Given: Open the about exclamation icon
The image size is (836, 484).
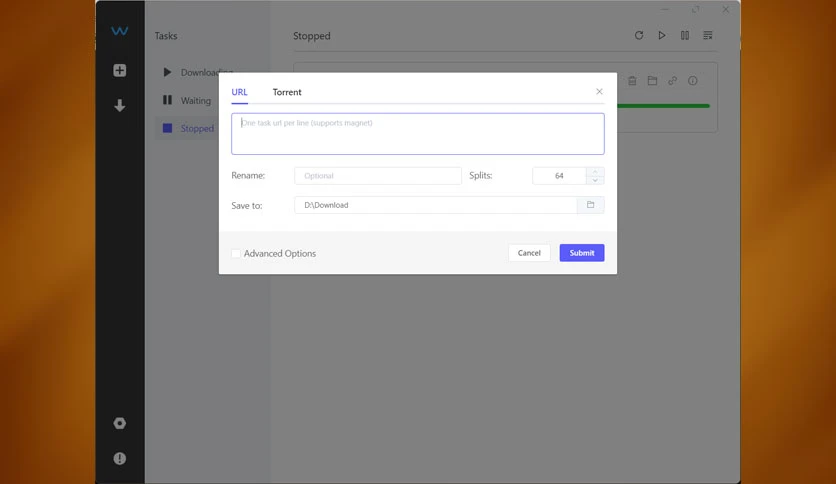Looking at the screenshot, I should 119,458.
